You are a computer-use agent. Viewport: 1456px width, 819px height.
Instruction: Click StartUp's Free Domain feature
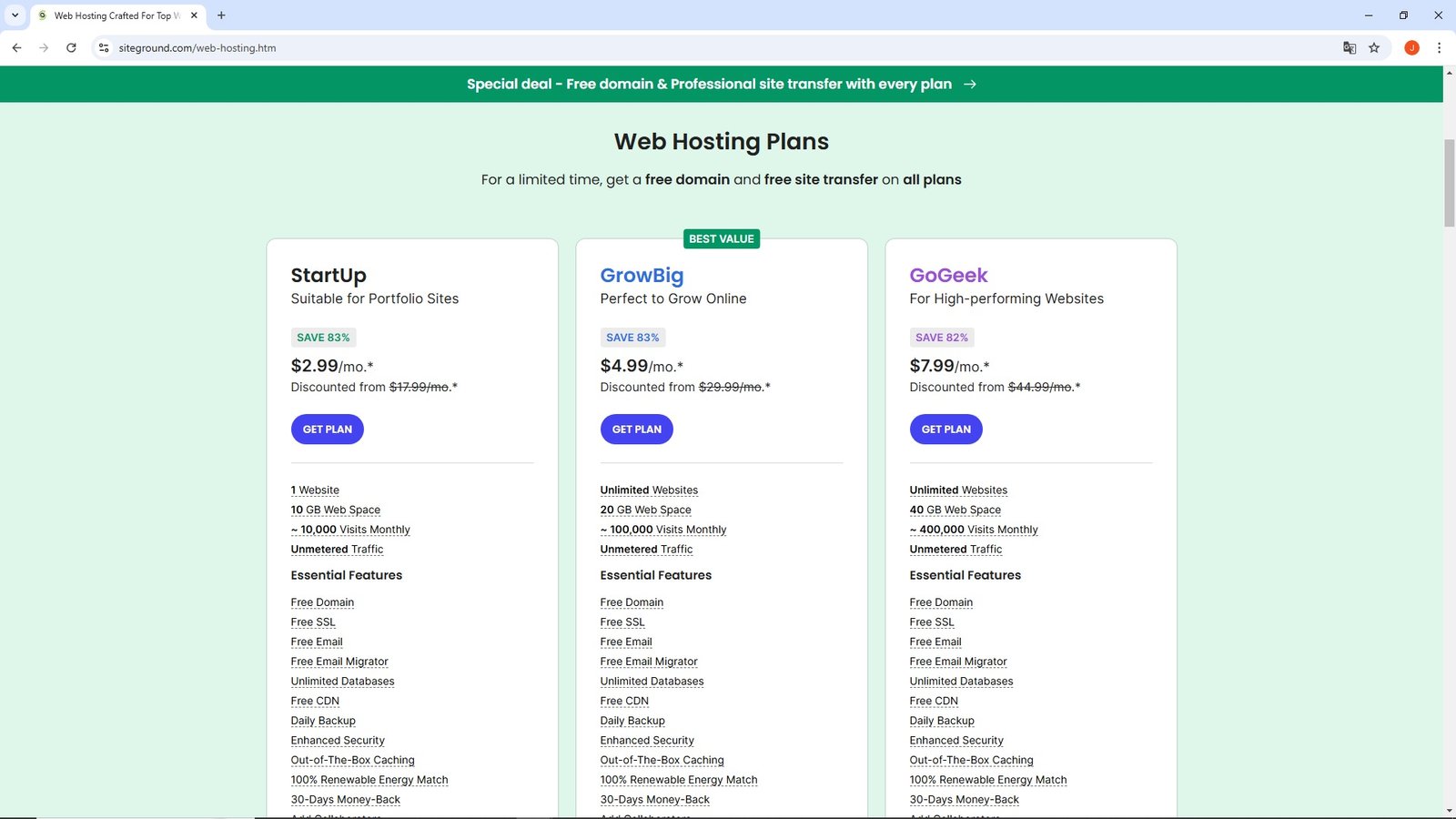[322, 602]
